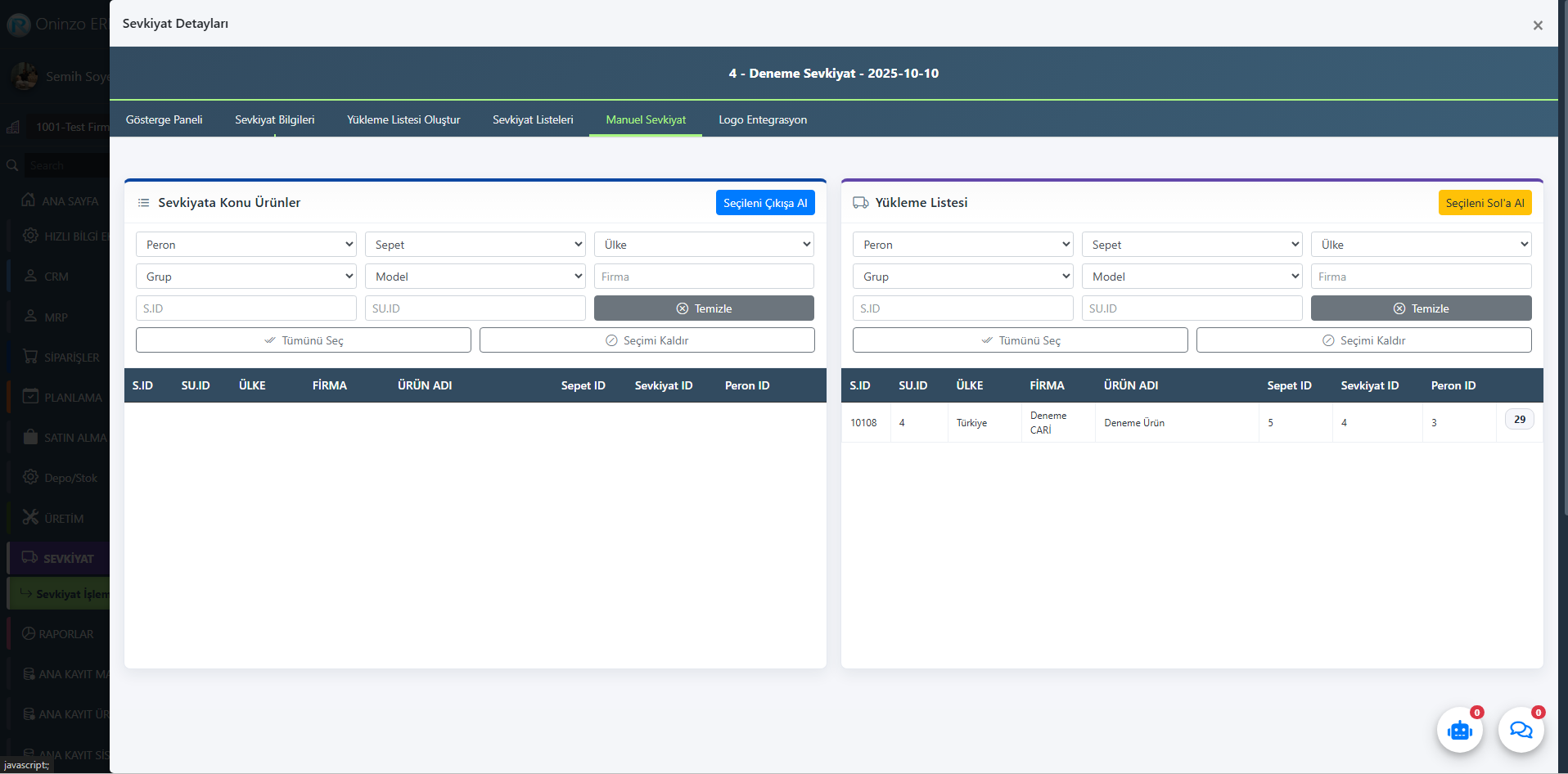This screenshot has height=774, width=1568.
Task: Select all items in left panel with Tümünü Seç
Action: (x=303, y=340)
